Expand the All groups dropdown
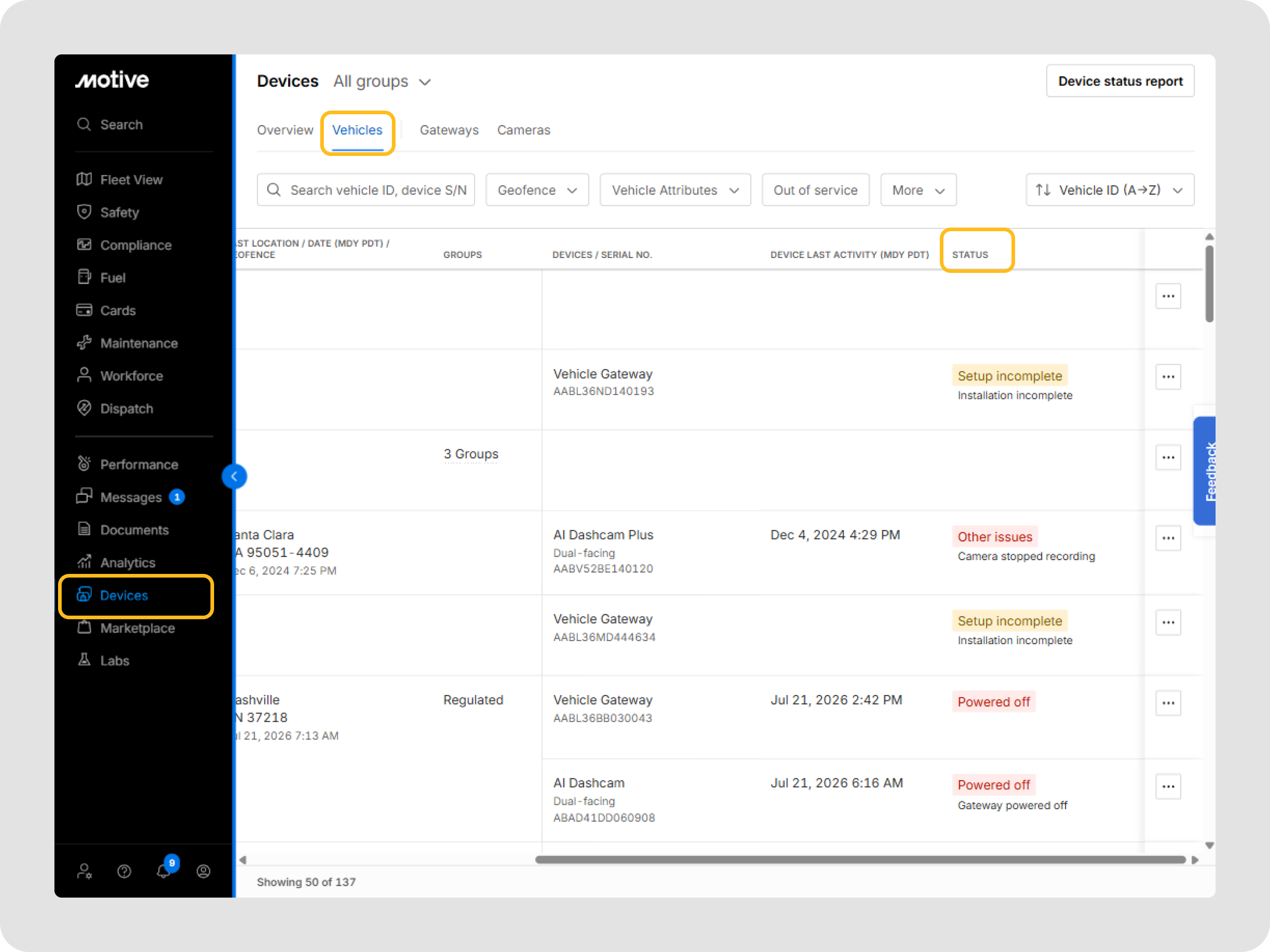The height and width of the screenshot is (952, 1270). click(x=382, y=82)
